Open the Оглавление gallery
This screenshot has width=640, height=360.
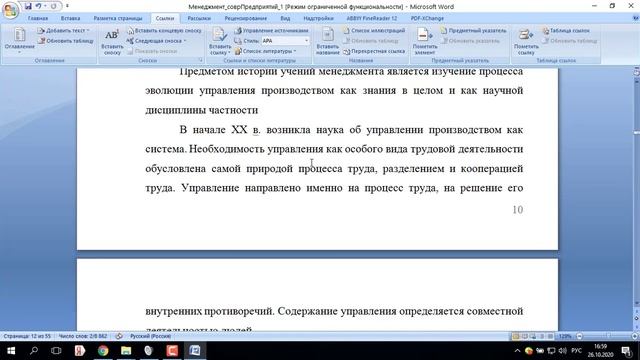coord(20,40)
